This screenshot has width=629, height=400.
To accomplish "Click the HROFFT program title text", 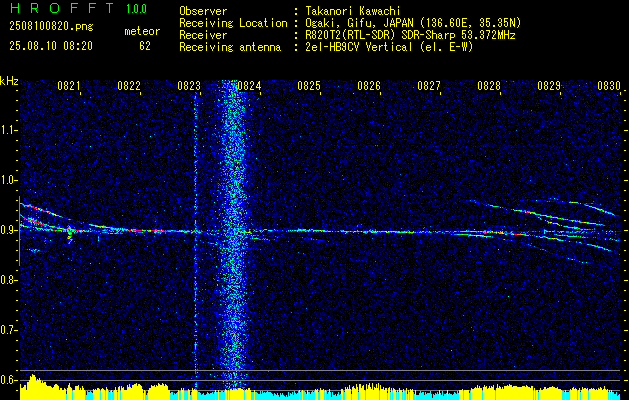I will [x=61, y=8].
